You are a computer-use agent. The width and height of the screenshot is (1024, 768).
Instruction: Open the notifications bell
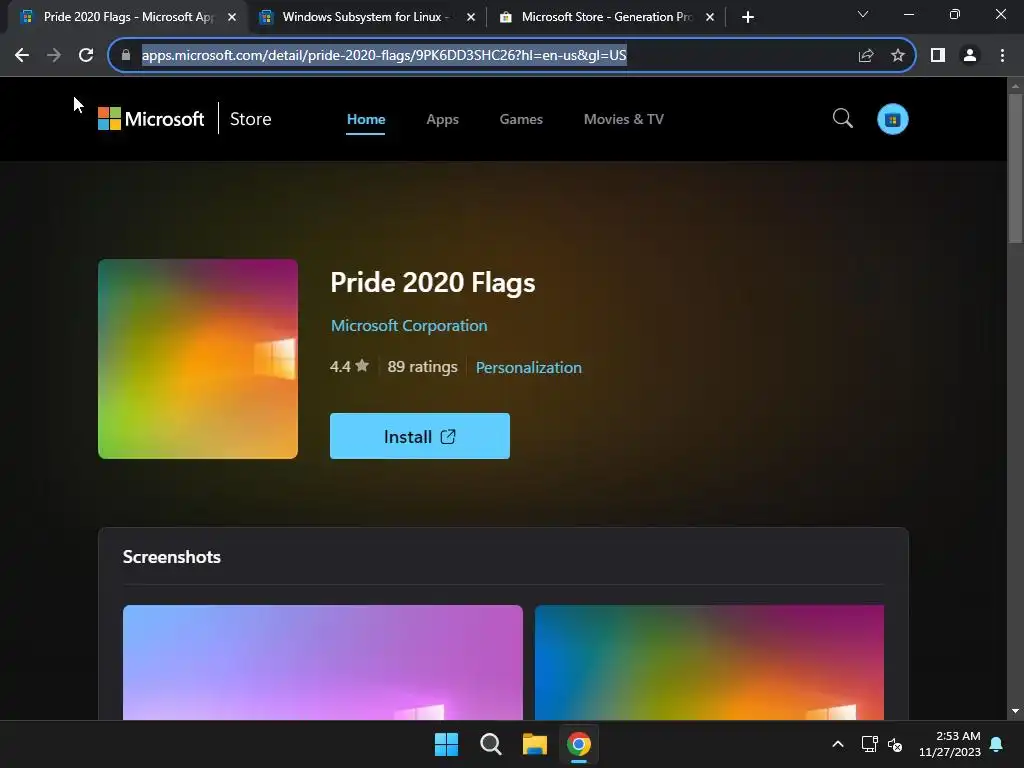997,744
